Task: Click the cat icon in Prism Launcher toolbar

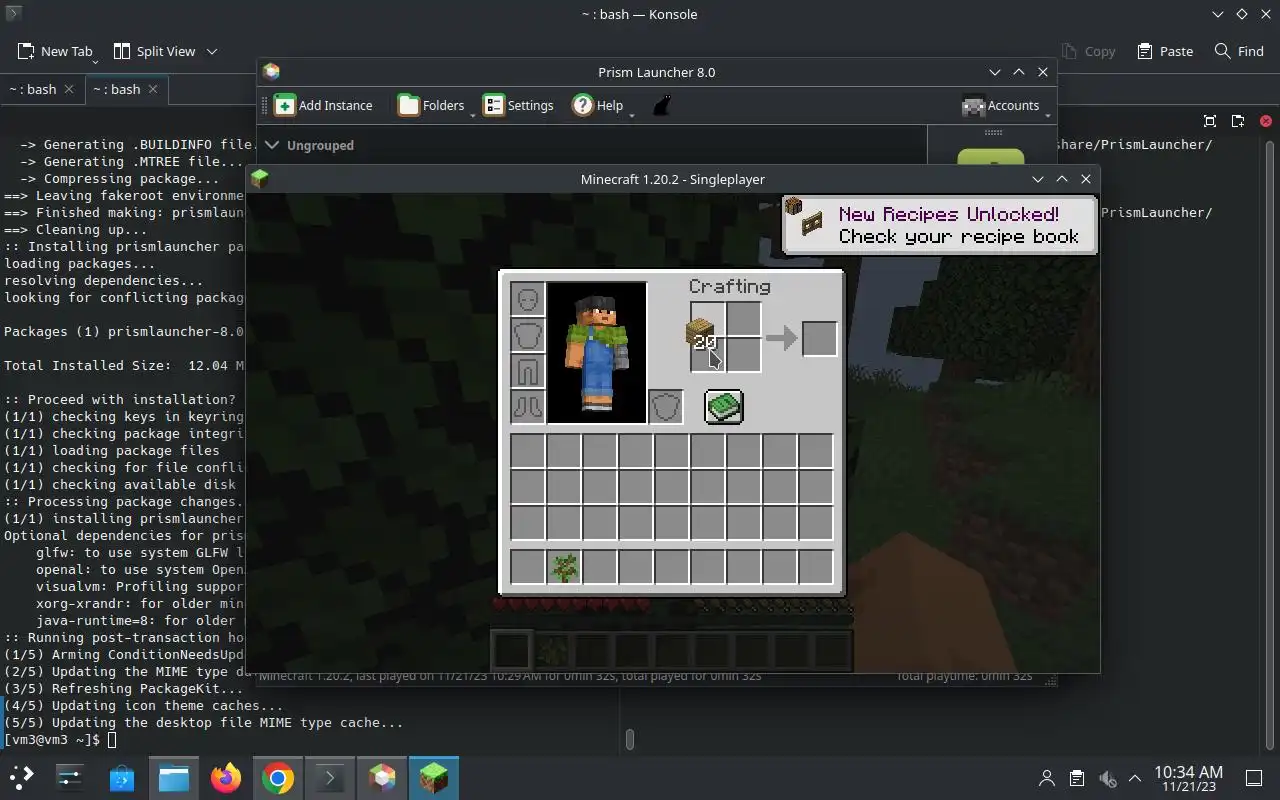Action: [661, 105]
